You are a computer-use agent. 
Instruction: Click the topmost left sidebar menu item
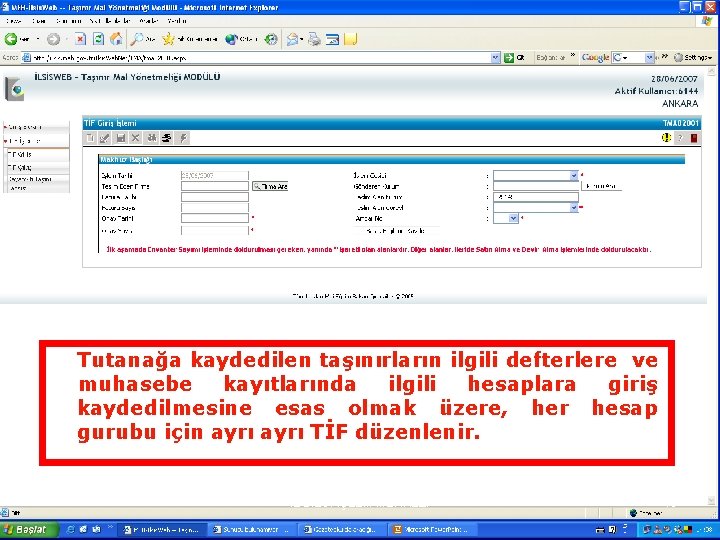pos(37,127)
